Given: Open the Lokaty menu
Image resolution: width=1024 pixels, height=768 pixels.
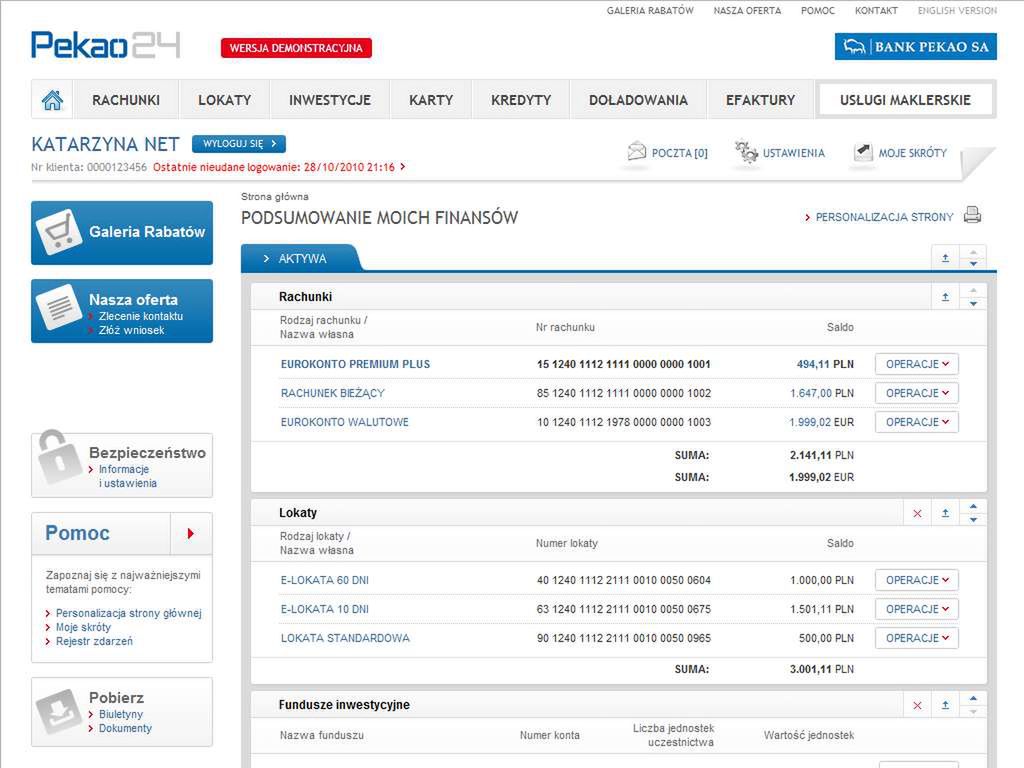Looking at the screenshot, I should pos(225,100).
